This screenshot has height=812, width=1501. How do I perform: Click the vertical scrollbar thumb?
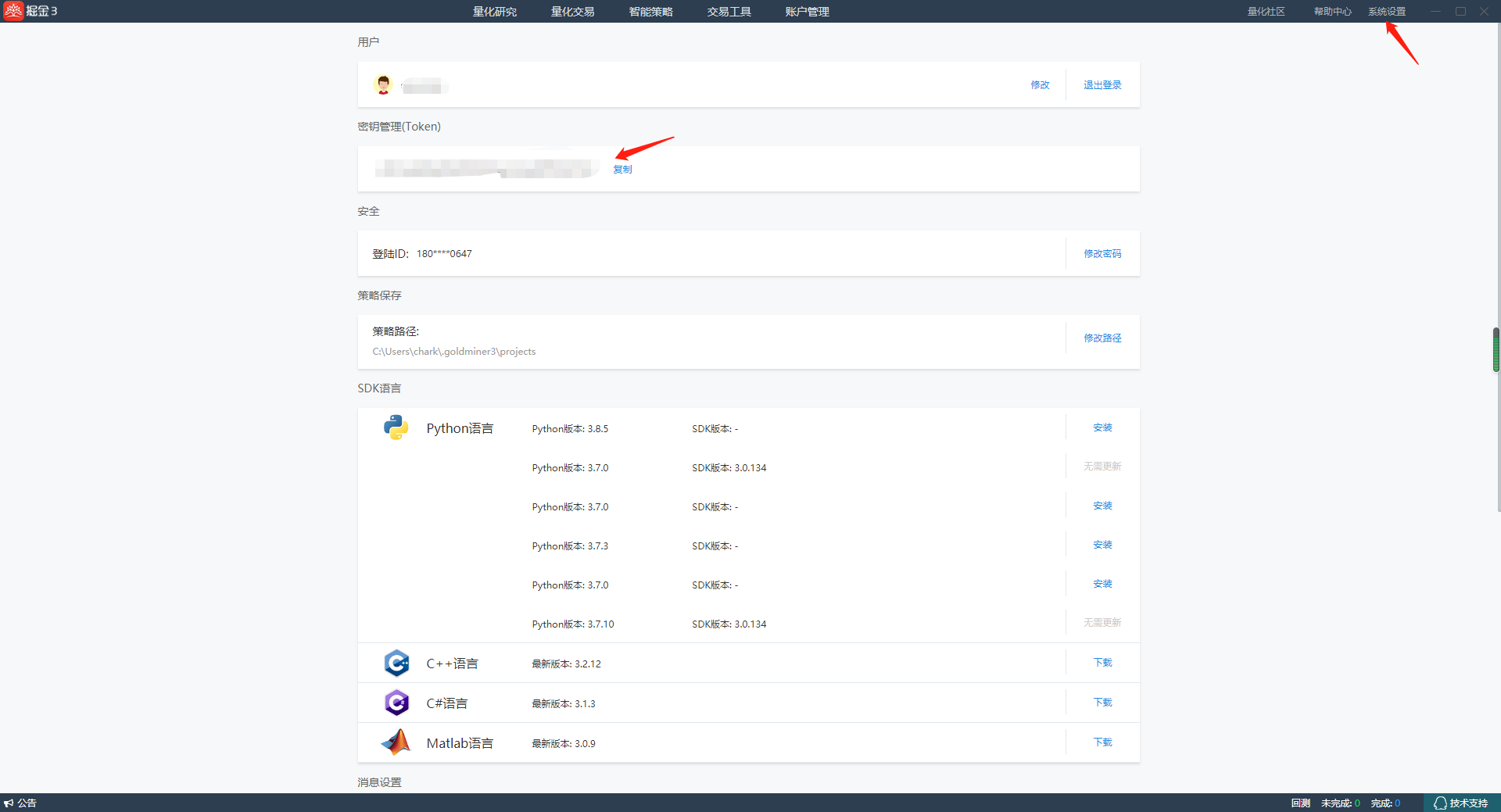pyautogui.click(x=1496, y=349)
